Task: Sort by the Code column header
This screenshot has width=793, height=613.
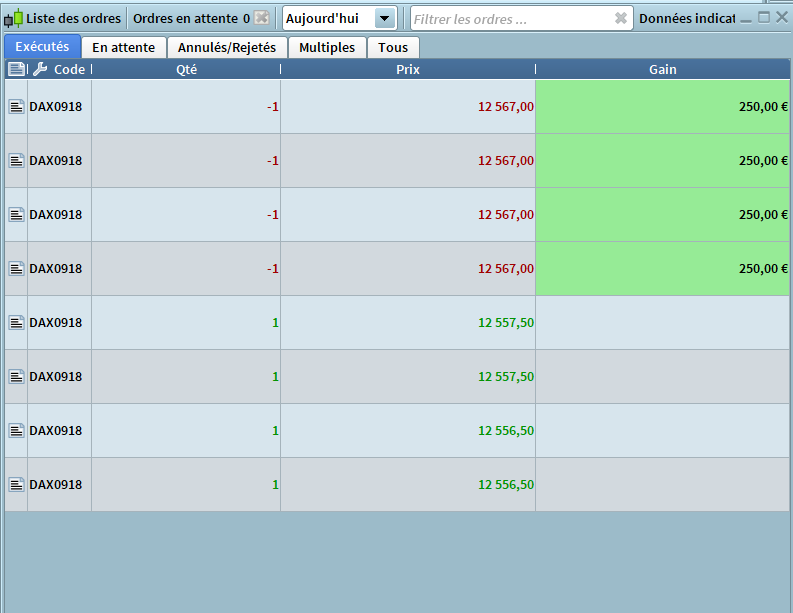Action: click(x=69, y=69)
